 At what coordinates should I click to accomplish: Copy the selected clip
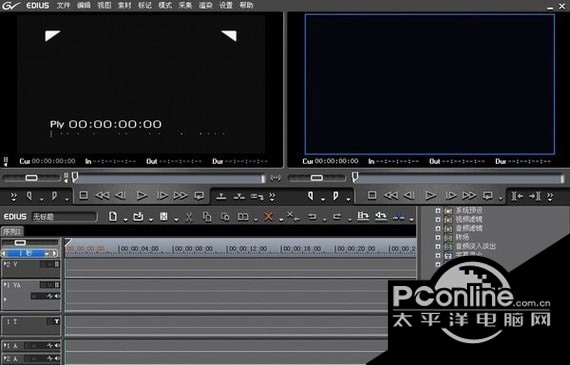(207, 217)
